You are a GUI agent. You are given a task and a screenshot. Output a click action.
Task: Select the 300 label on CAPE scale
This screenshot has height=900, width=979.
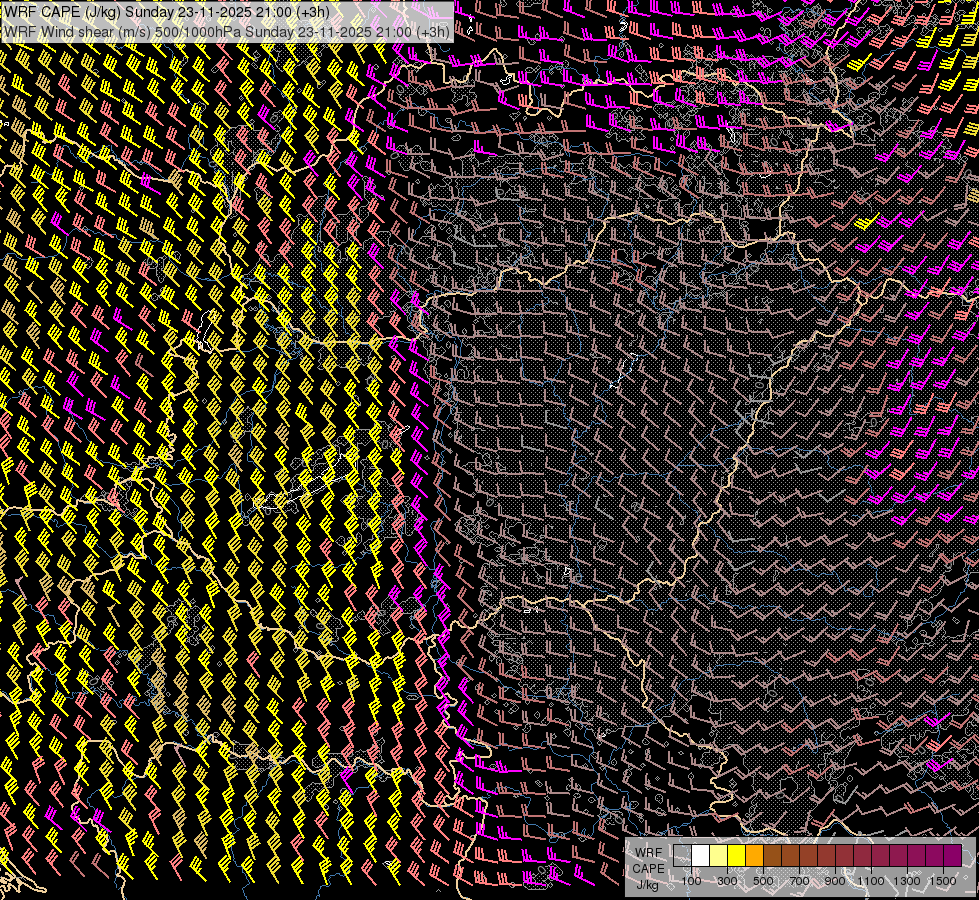click(x=727, y=881)
